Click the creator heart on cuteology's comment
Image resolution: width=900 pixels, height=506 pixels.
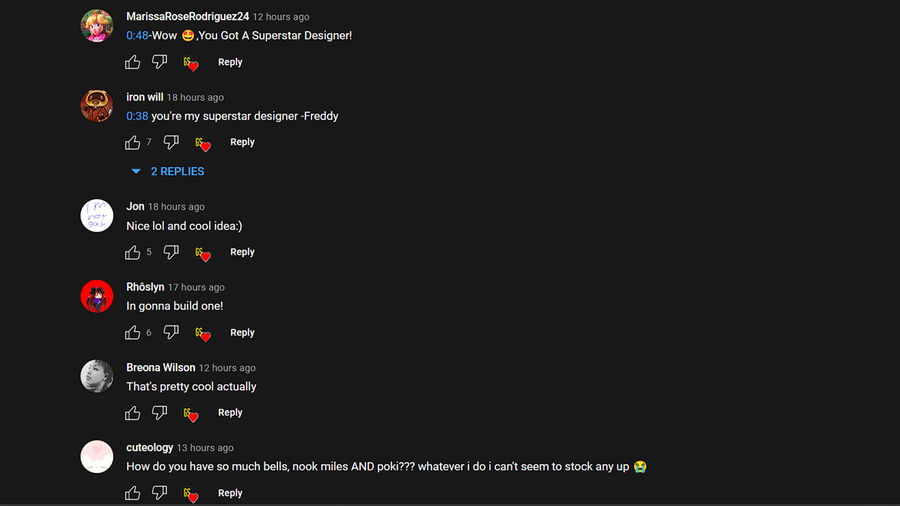click(x=191, y=494)
